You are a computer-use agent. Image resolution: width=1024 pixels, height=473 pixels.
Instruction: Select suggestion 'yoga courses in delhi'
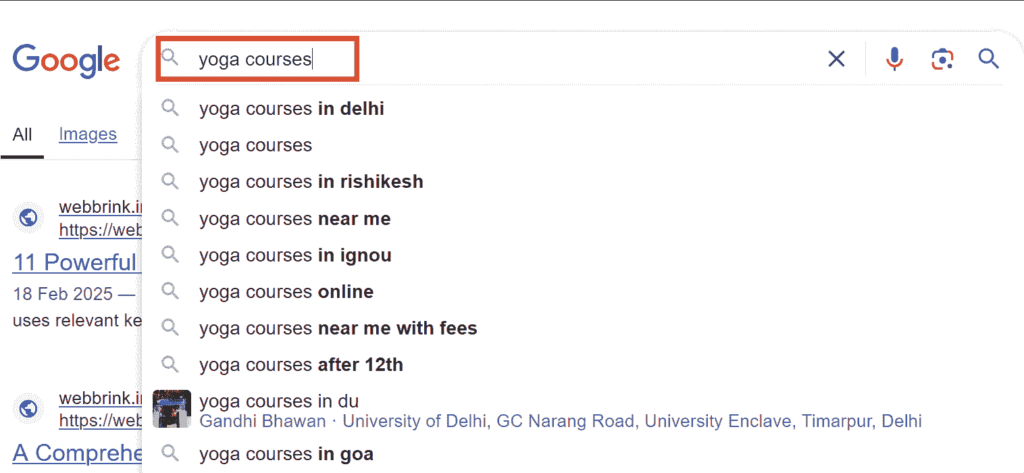(x=291, y=108)
